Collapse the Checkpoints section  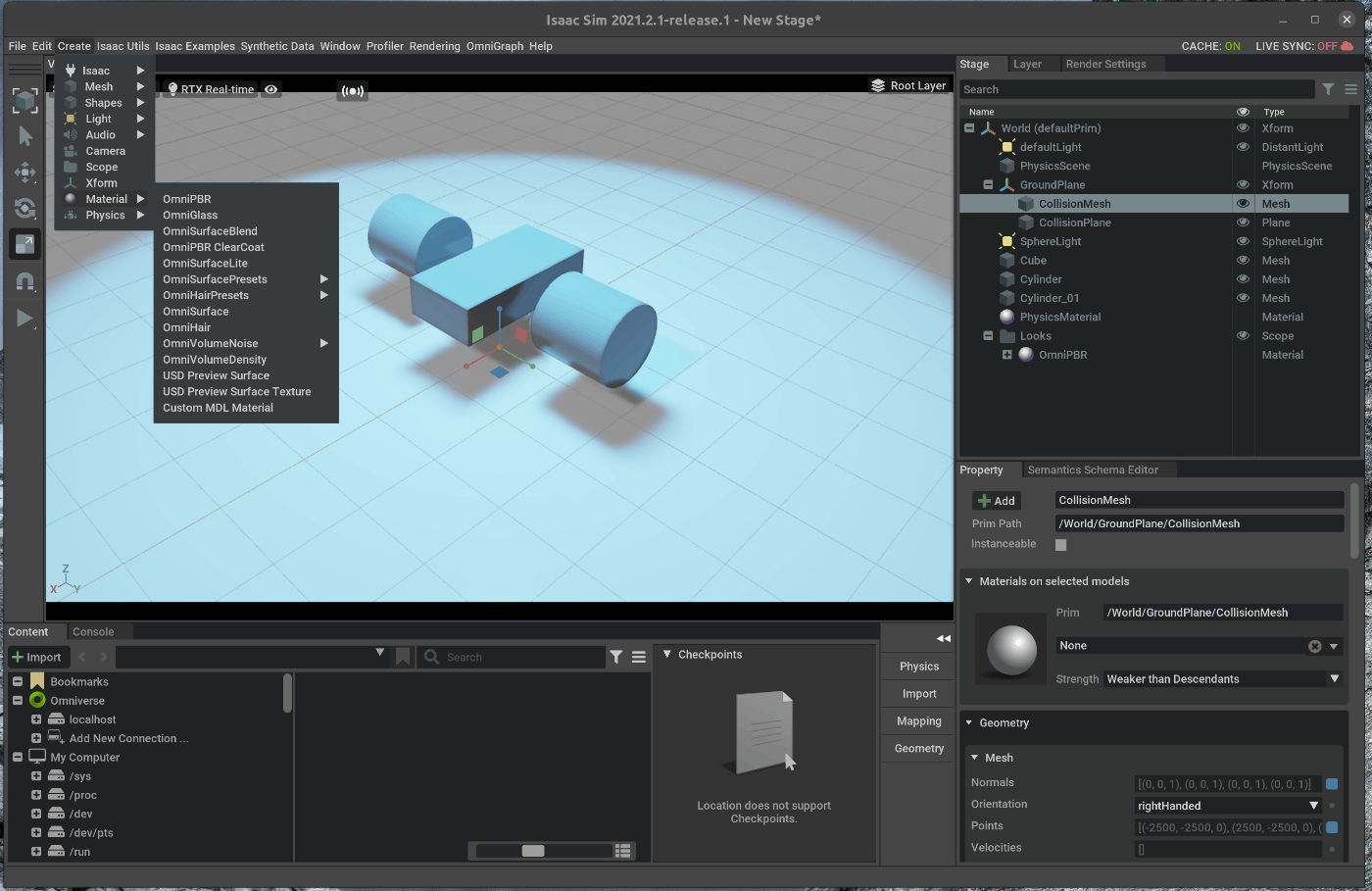667,655
